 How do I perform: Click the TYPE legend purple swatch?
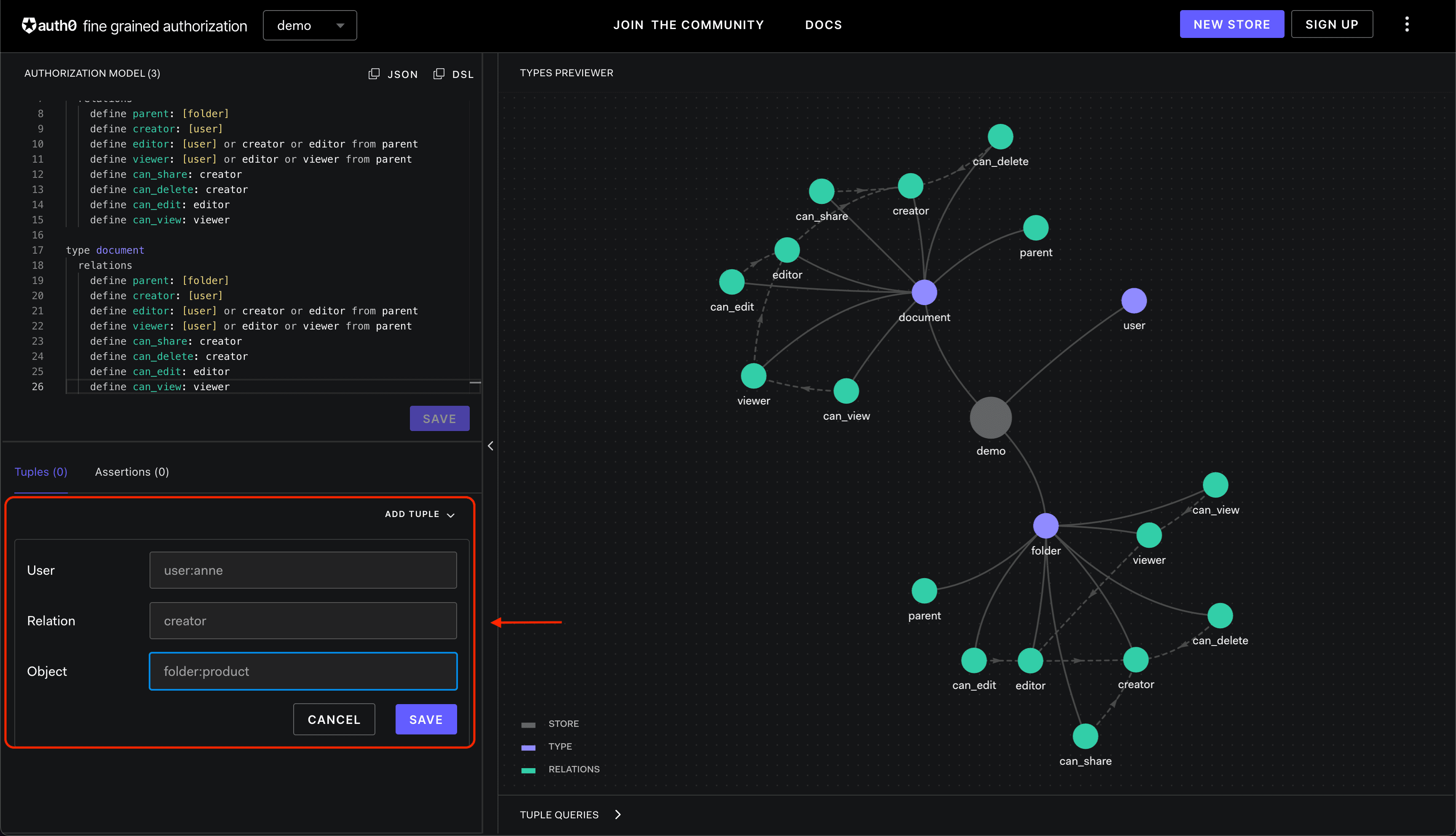[528, 748]
